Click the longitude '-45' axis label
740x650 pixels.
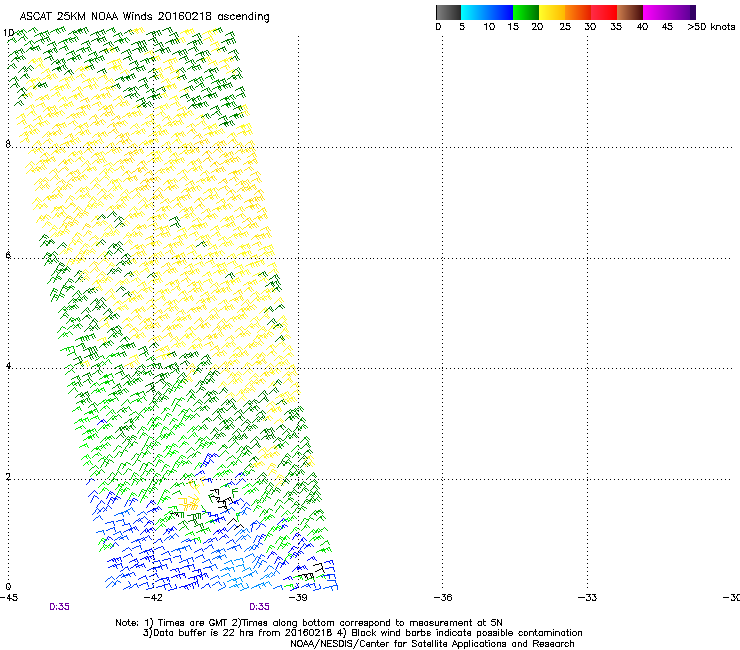click(x=9, y=598)
